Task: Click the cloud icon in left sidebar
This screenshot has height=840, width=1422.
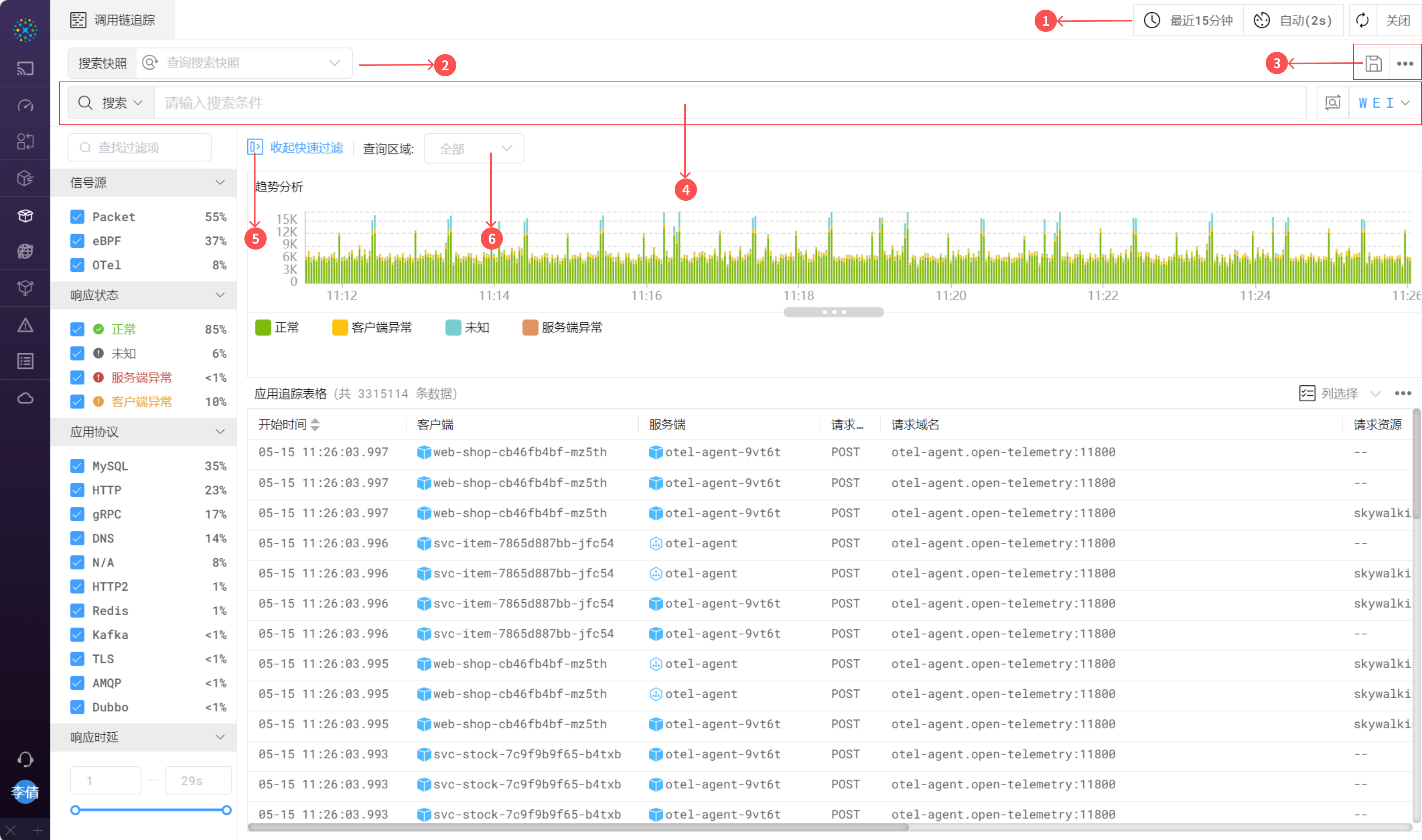Action: point(25,398)
